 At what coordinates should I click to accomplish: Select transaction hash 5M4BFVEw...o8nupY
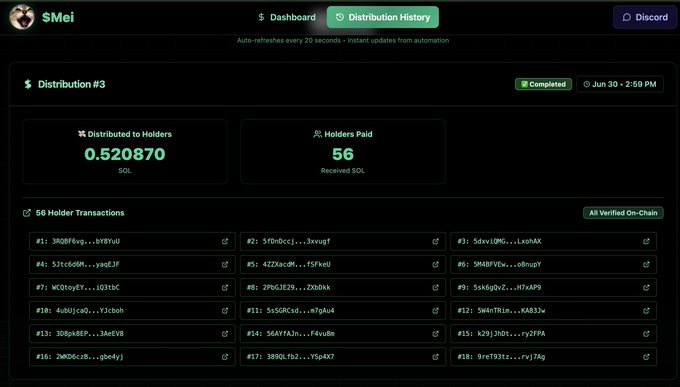pos(507,264)
